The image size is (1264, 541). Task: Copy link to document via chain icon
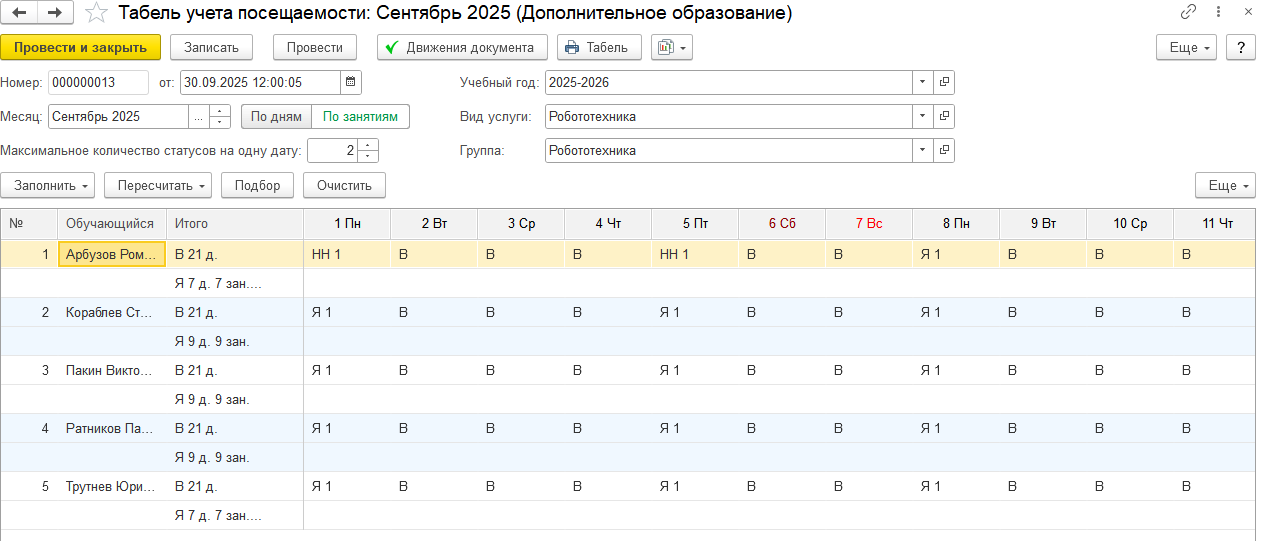coord(1188,13)
